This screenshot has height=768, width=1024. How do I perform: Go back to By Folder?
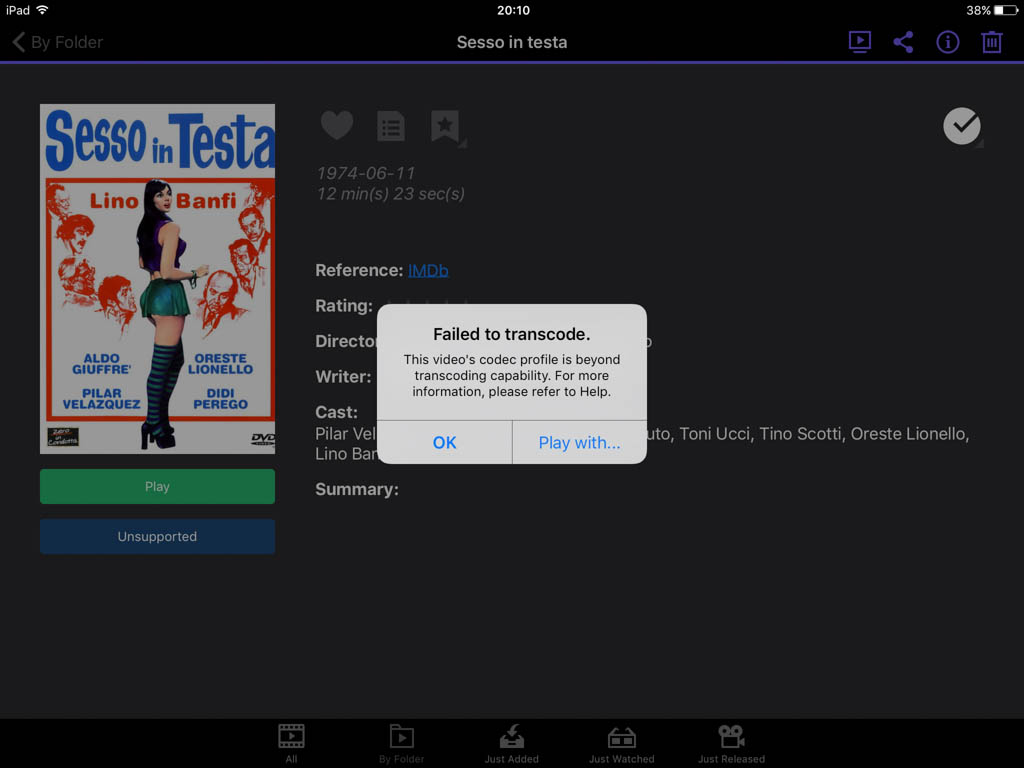[57, 42]
